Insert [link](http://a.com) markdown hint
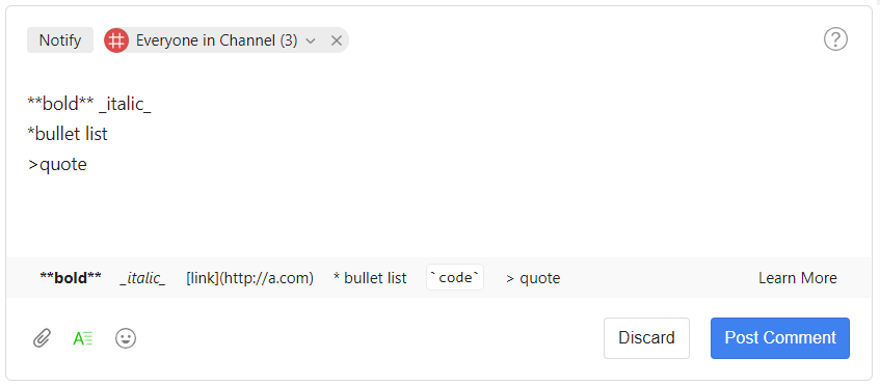This screenshot has height=386, width=880. [250, 278]
